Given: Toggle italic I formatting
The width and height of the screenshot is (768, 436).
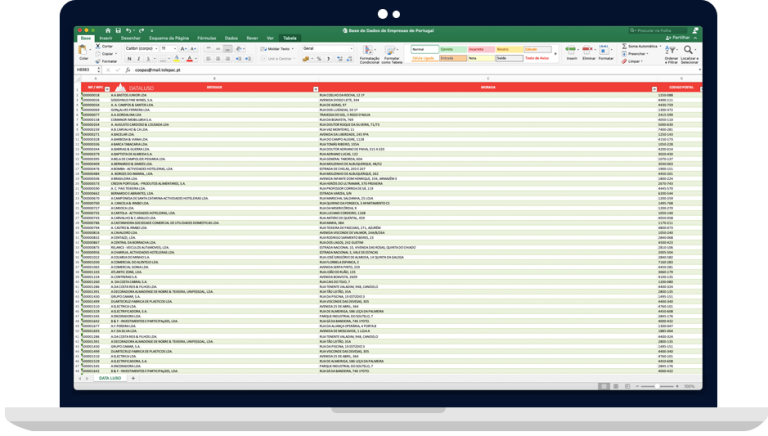Looking at the screenshot, I should pyautogui.click(x=139, y=59).
